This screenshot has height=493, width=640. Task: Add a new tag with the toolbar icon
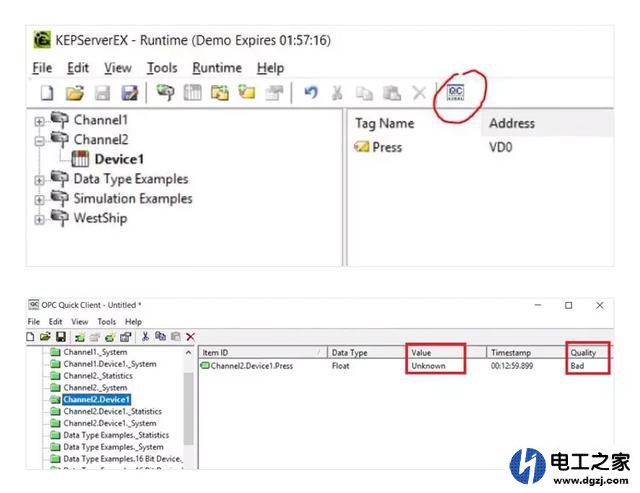(247, 92)
